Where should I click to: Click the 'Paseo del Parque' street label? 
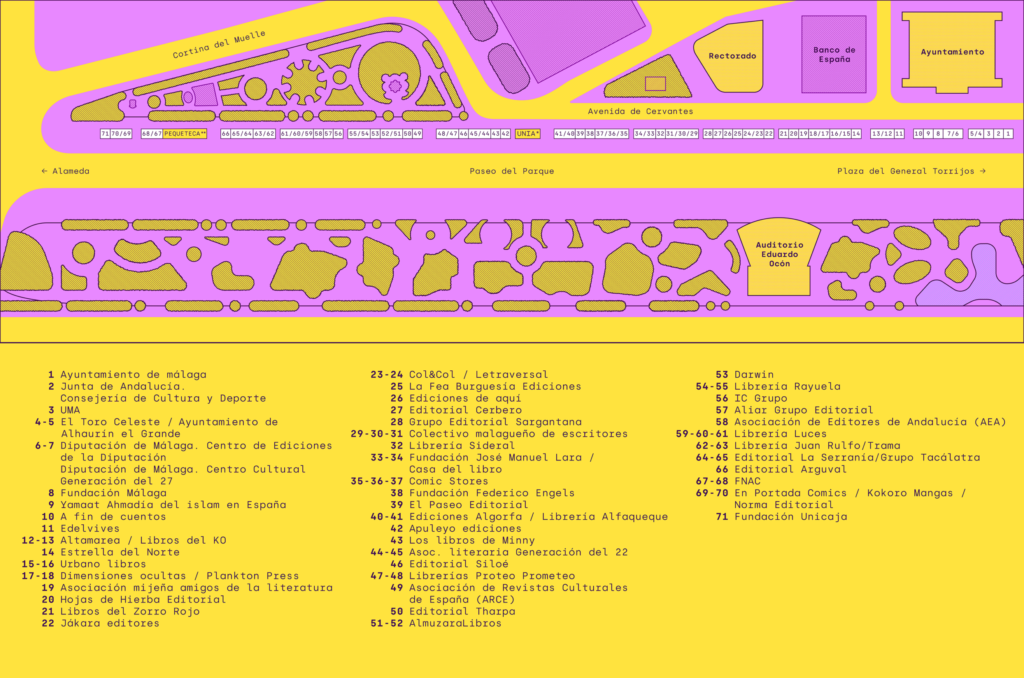[x=511, y=171]
